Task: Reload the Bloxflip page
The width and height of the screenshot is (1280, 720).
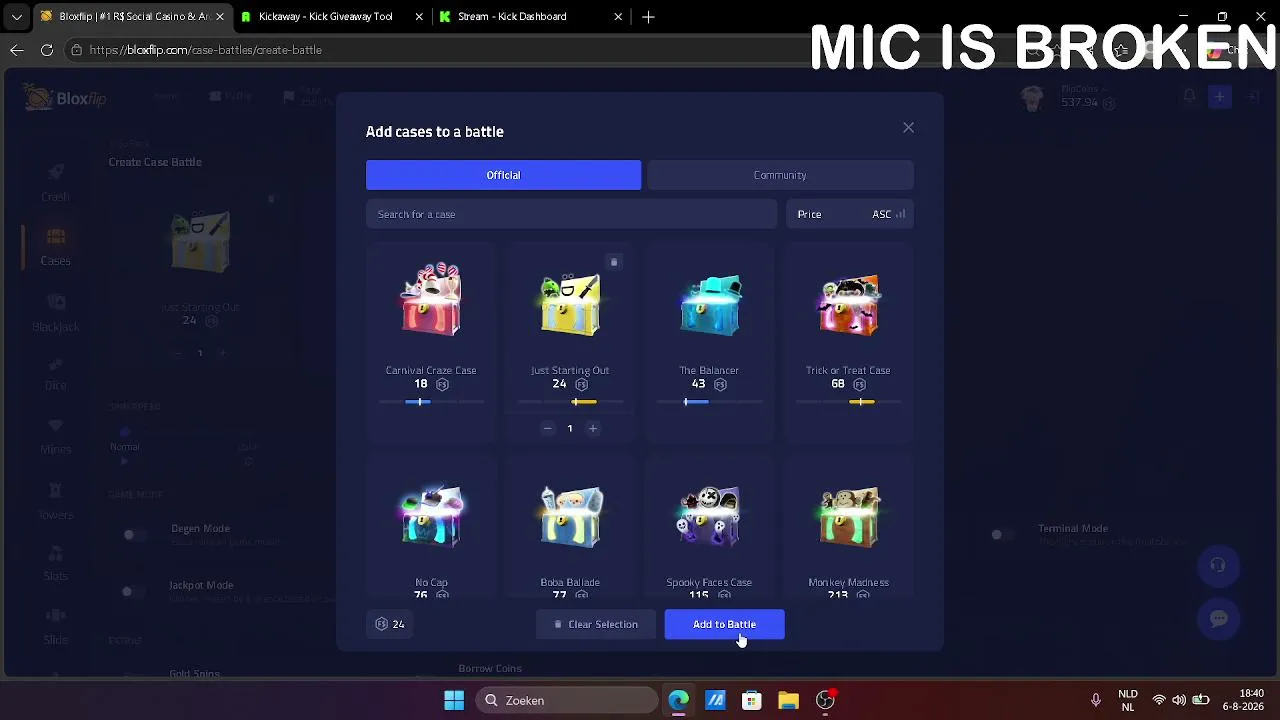Action: click(47, 50)
